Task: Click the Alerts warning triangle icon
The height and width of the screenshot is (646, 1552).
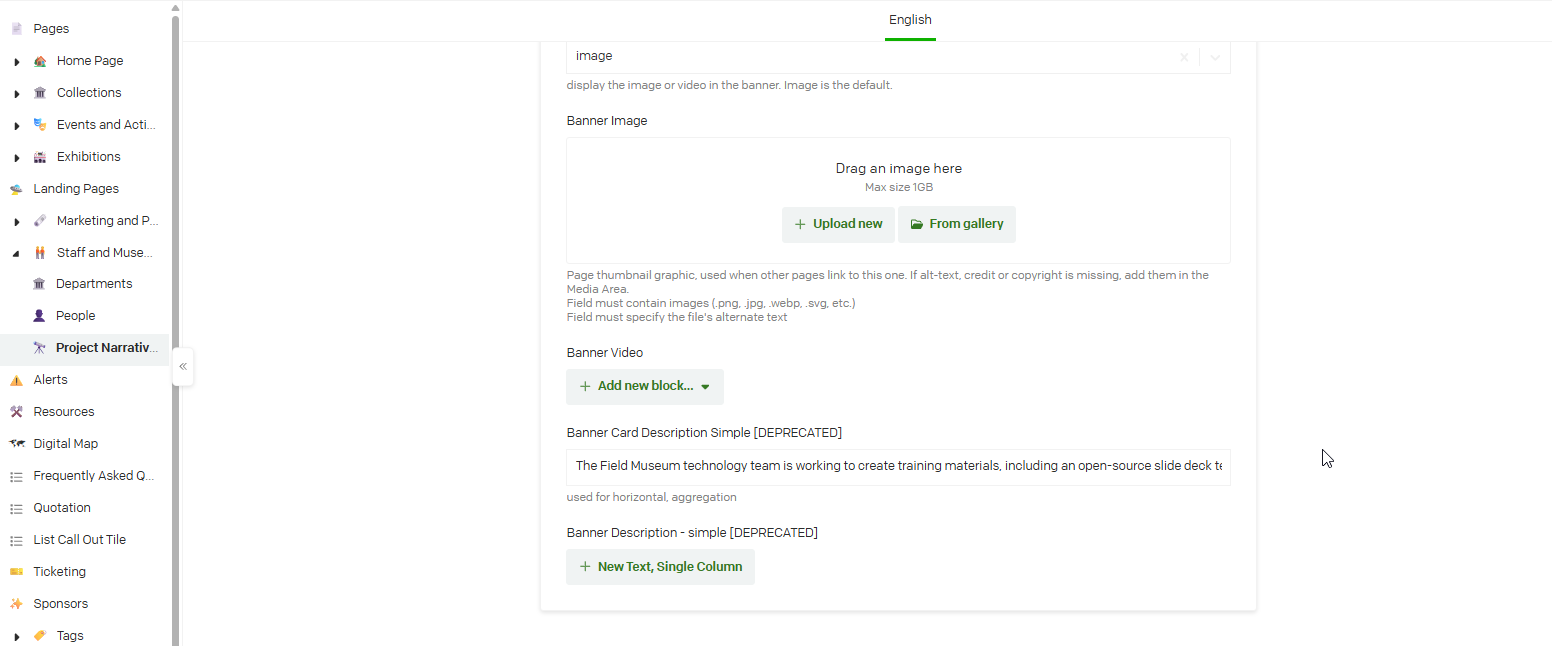Action: point(16,380)
